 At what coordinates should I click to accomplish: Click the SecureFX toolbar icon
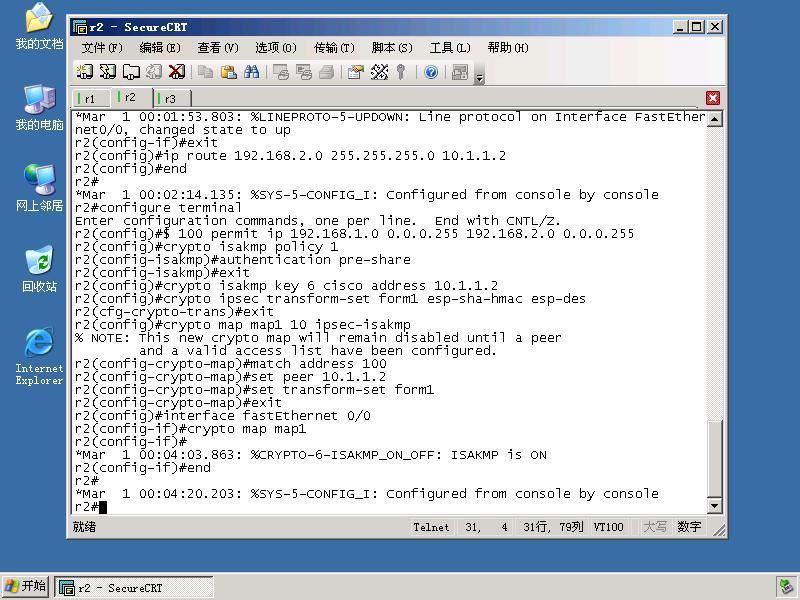460,72
